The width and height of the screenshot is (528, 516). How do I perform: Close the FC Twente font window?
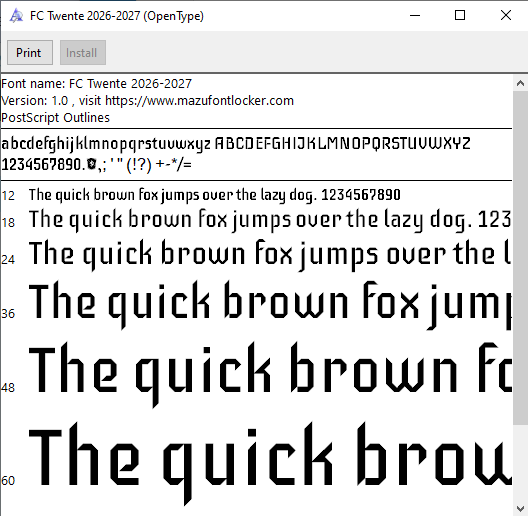[x=506, y=15]
